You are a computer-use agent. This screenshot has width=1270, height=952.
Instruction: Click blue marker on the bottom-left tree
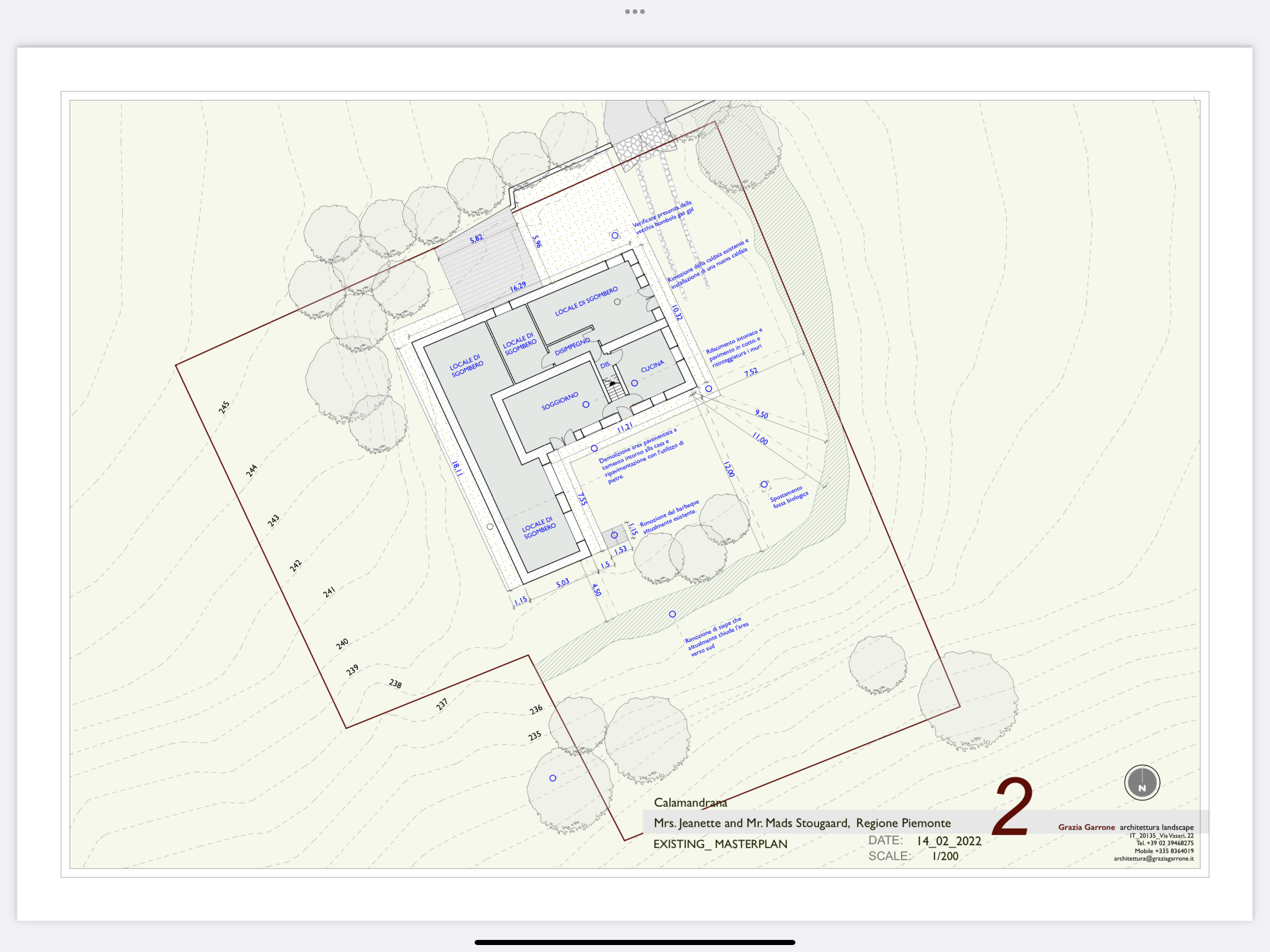tap(552, 778)
